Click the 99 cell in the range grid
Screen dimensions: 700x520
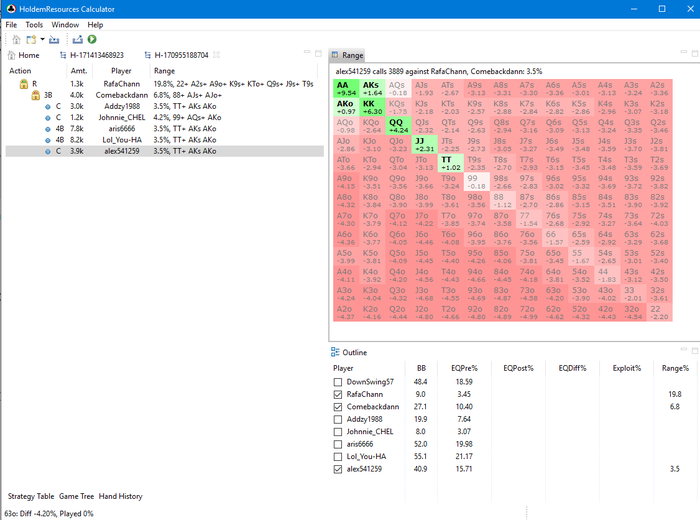pyautogui.click(x=476, y=182)
